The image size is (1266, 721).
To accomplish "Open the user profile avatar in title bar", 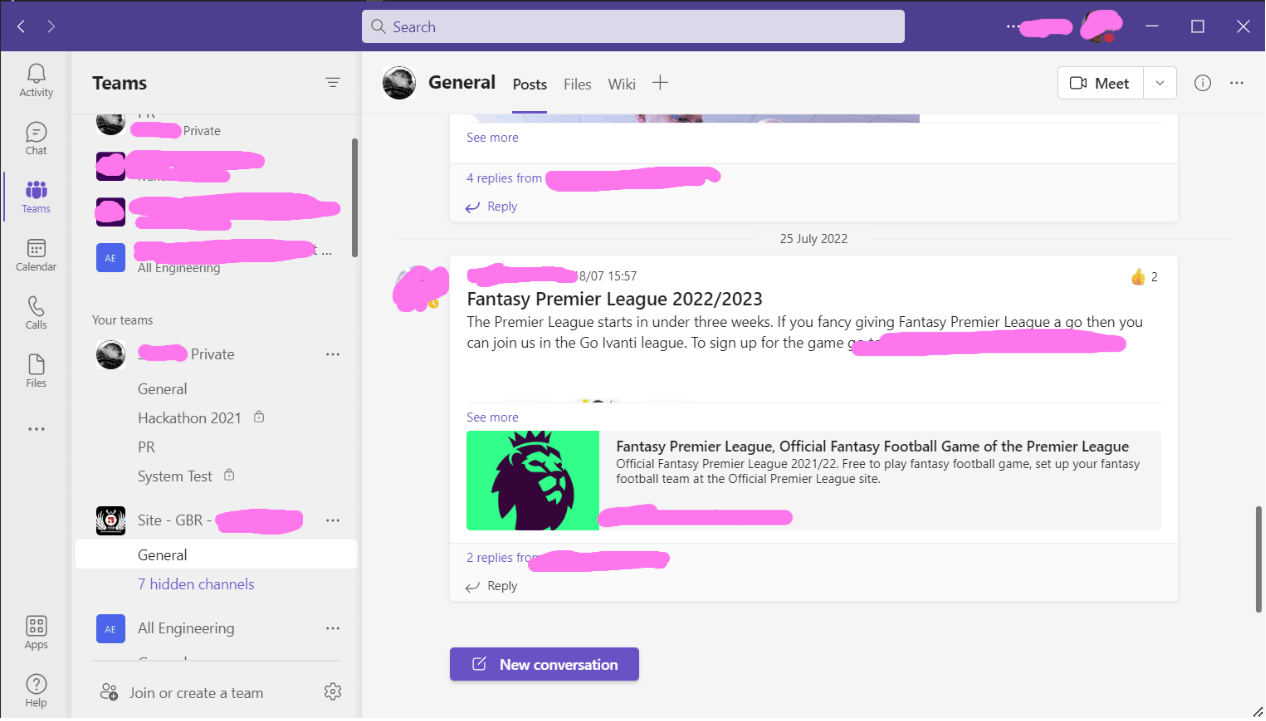I will (1099, 26).
